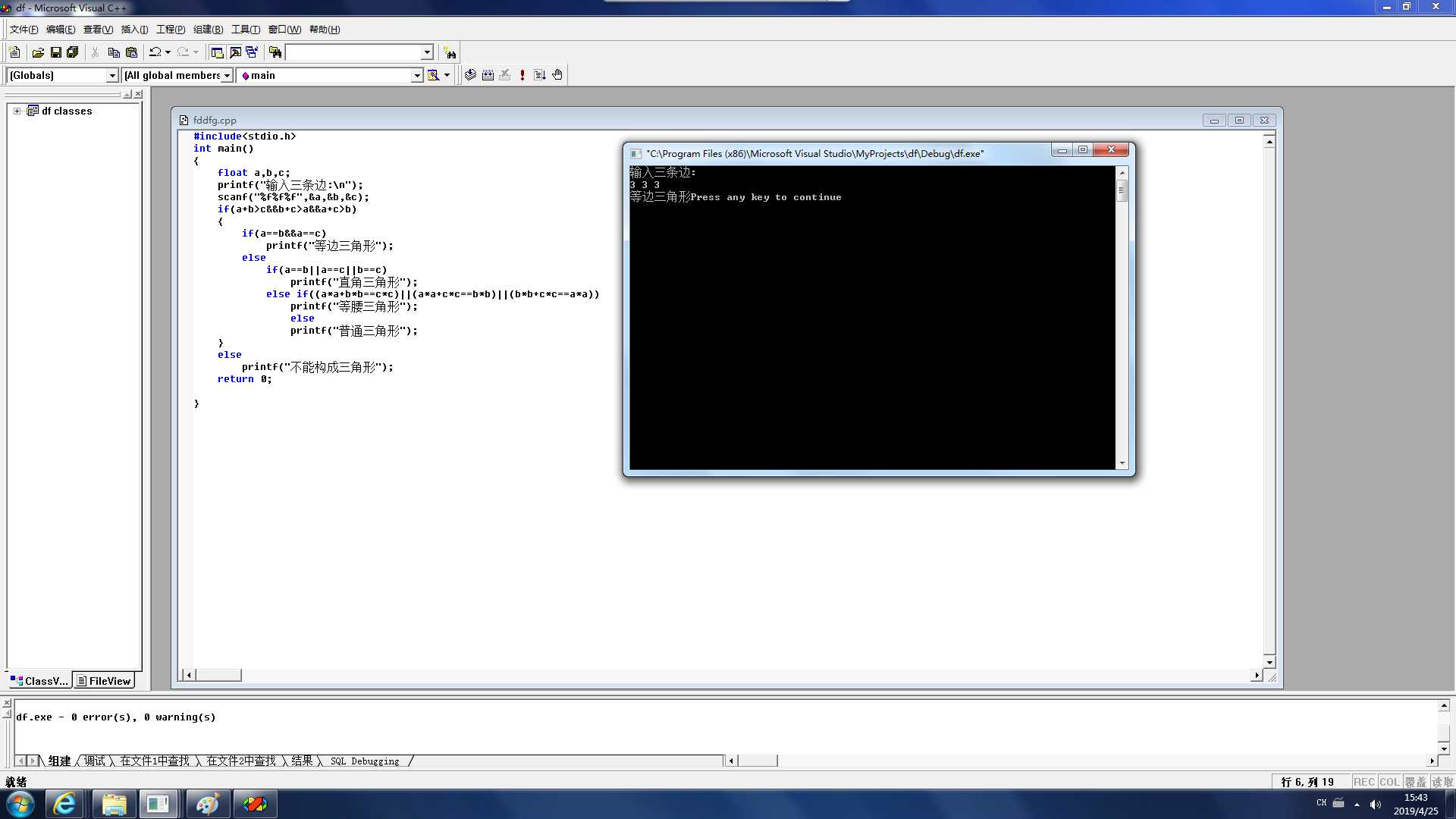The width and height of the screenshot is (1456, 819).
Task: Click the editor horizontal scrollbar thumb
Action: [x=218, y=675]
